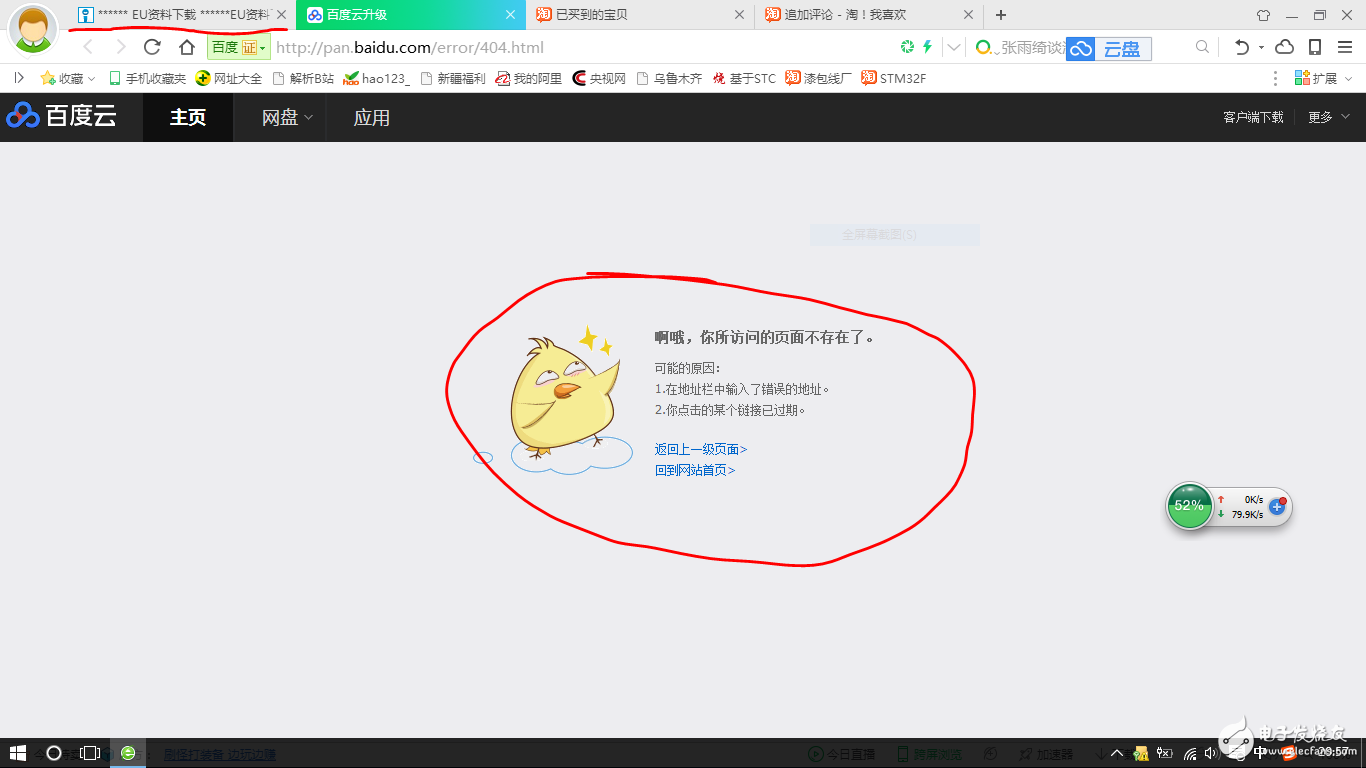Click the undo closed tab icon
The width and height of the screenshot is (1366, 768).
tap(1241, 47)
